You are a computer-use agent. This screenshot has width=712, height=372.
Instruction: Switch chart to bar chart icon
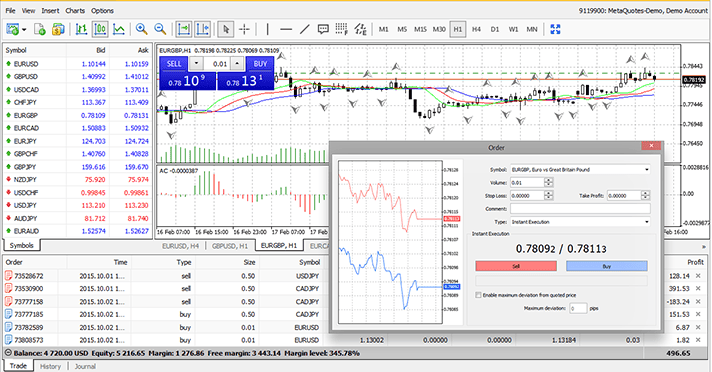tap(82, 30)
